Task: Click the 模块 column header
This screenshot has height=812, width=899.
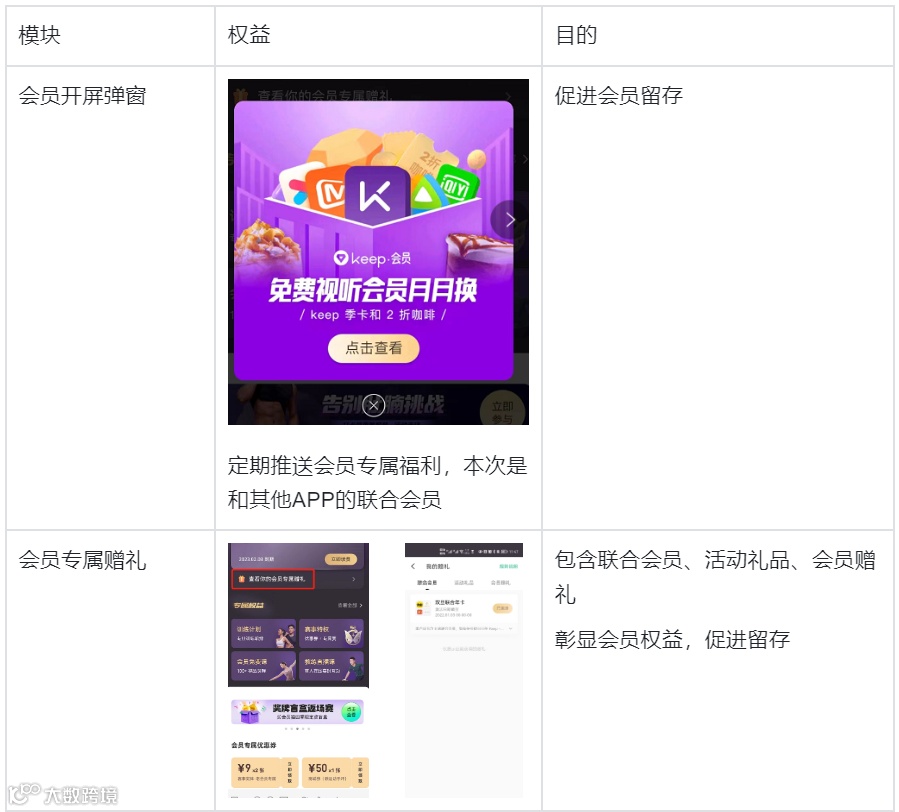Action: pos(40,35)
